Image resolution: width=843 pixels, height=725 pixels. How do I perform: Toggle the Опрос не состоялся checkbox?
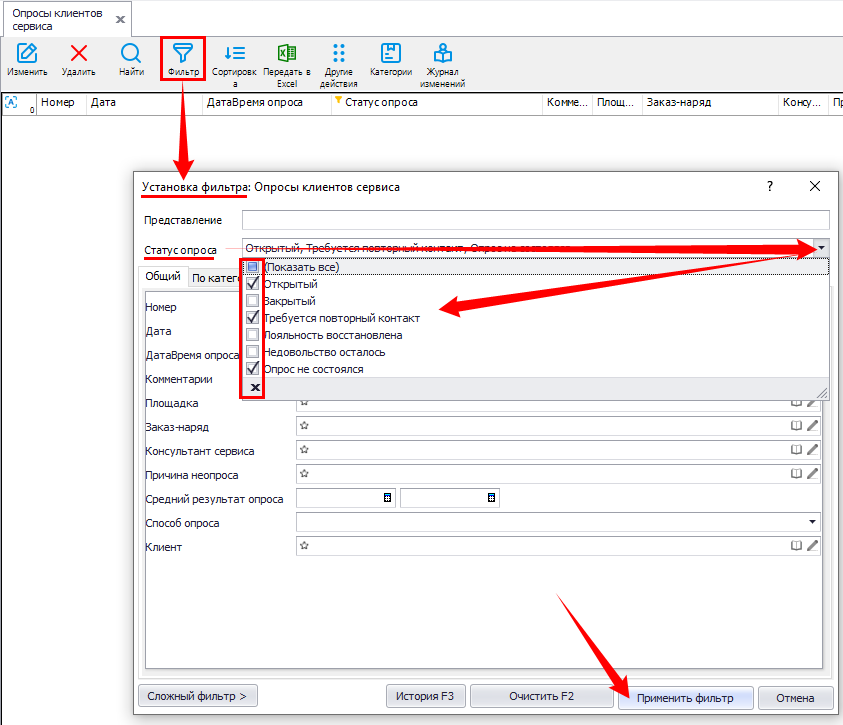click(x=253, y=369)
